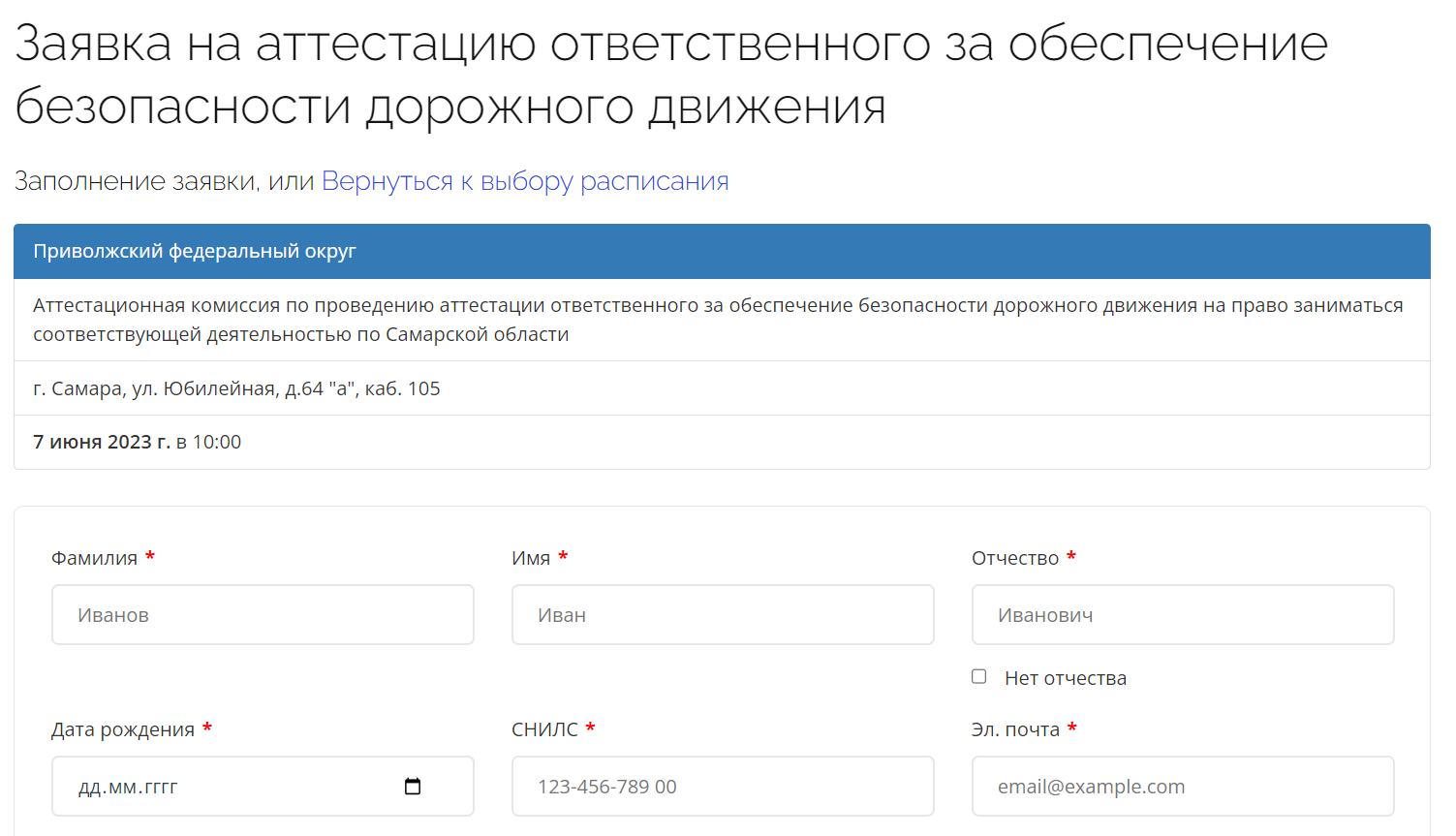Click the 'Отчество' field label
The image size is (1456, 836).
pyautogui.click(x=1015, y=558)
